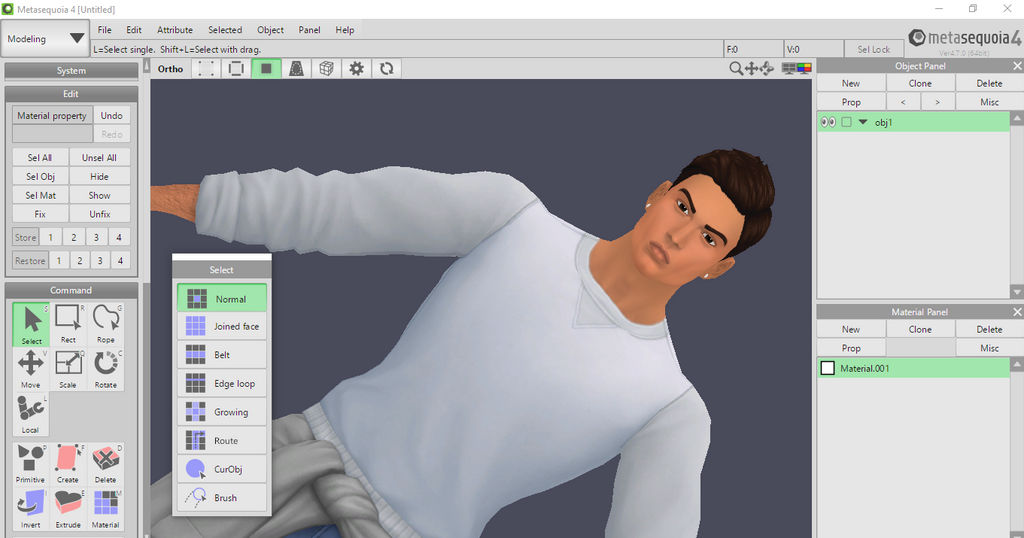Move obj1 down with > button
Screen dimensions: 1024x538
click(x=938, y=102)
